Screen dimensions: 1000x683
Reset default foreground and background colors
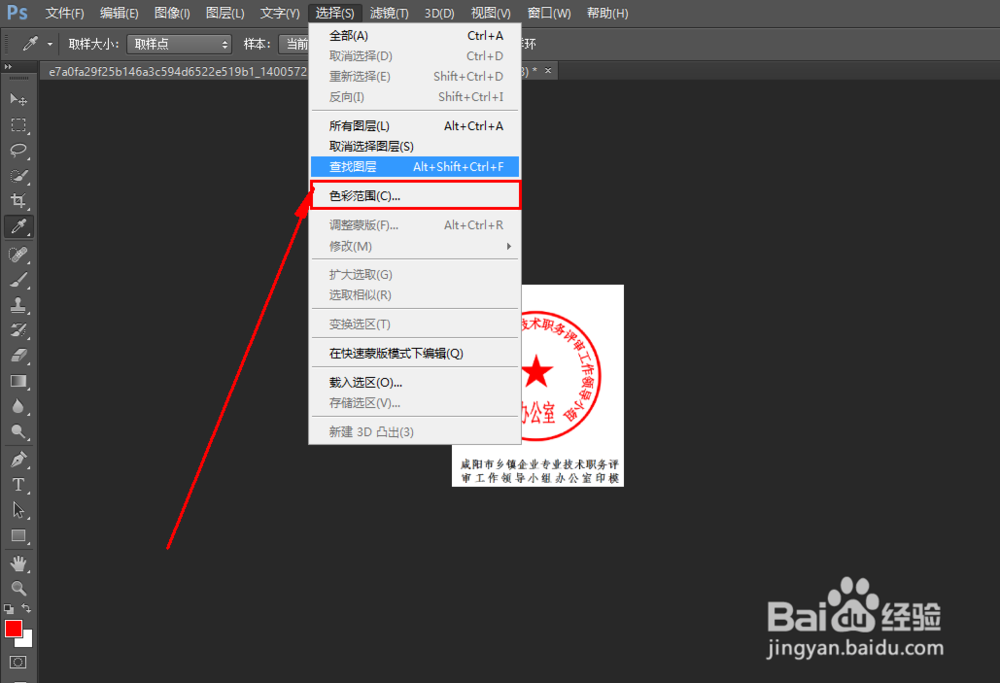pos(9,609)
